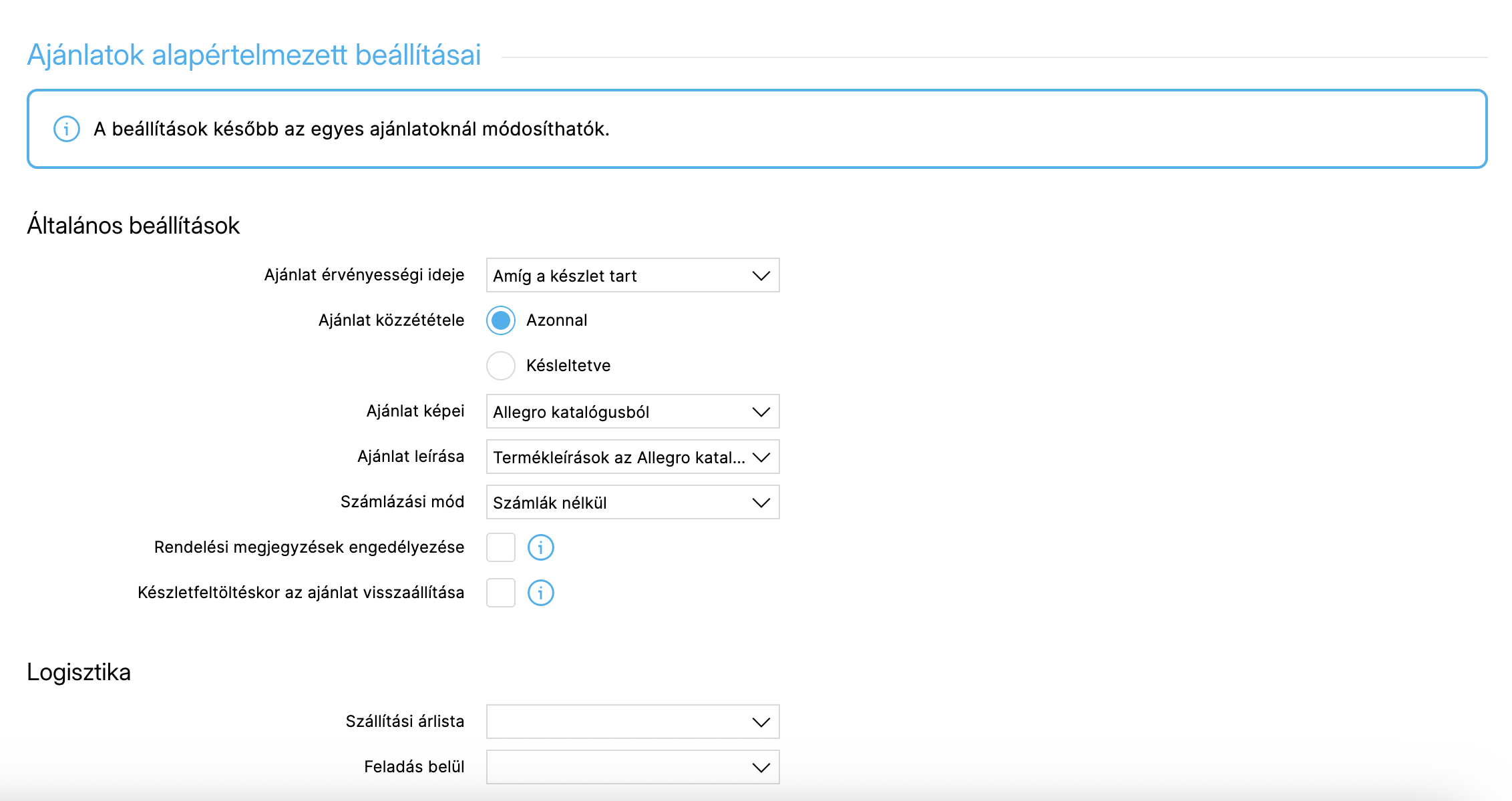Click the Ajánlatok alapértelmezett beállításai heading
1512x801 pixels.
click(254, 55)
